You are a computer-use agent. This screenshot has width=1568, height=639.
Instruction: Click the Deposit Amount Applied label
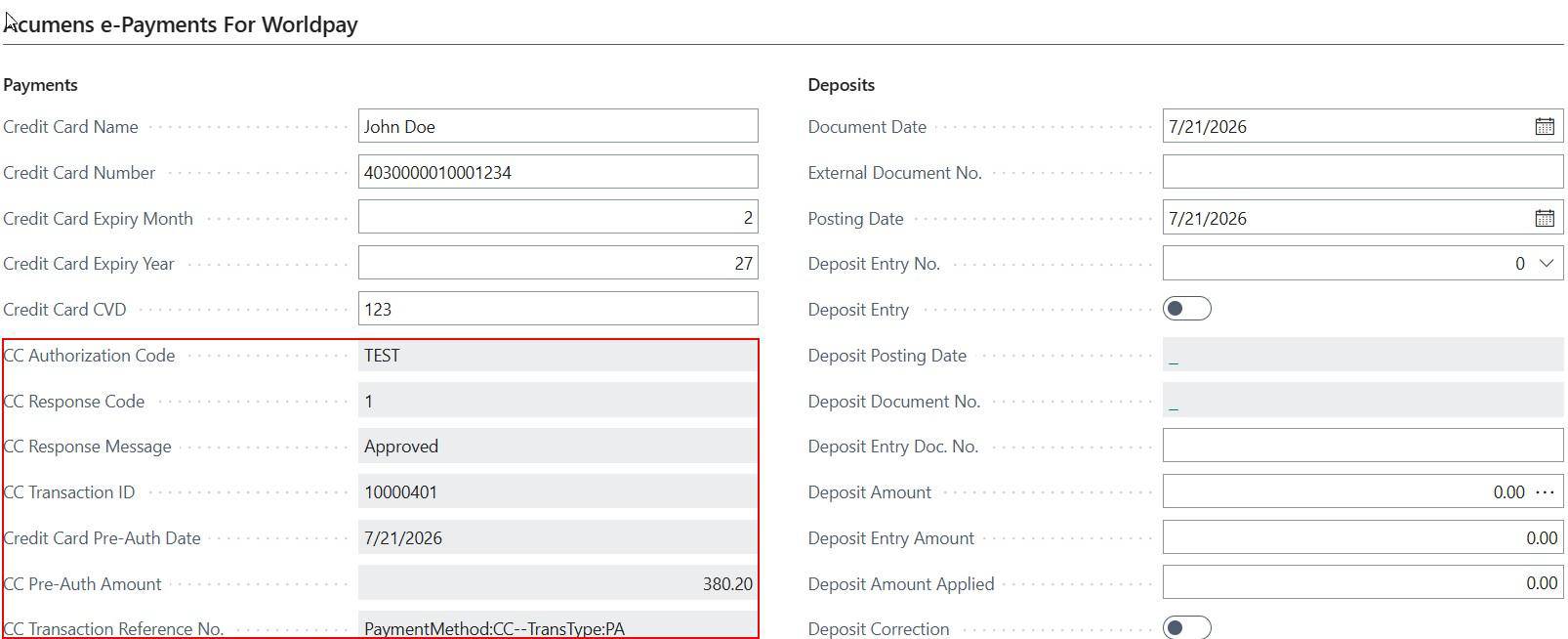click(x=900, y=584)
